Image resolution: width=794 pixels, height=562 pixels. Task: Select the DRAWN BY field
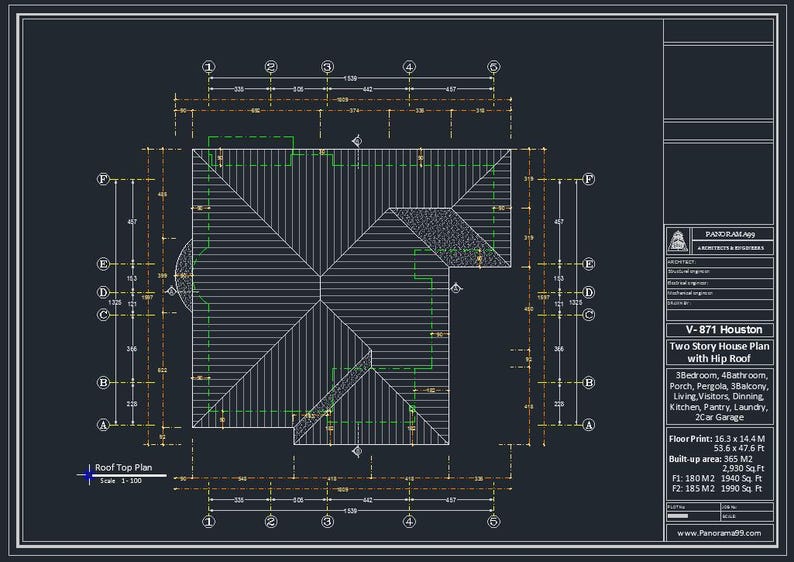(719, 303)
